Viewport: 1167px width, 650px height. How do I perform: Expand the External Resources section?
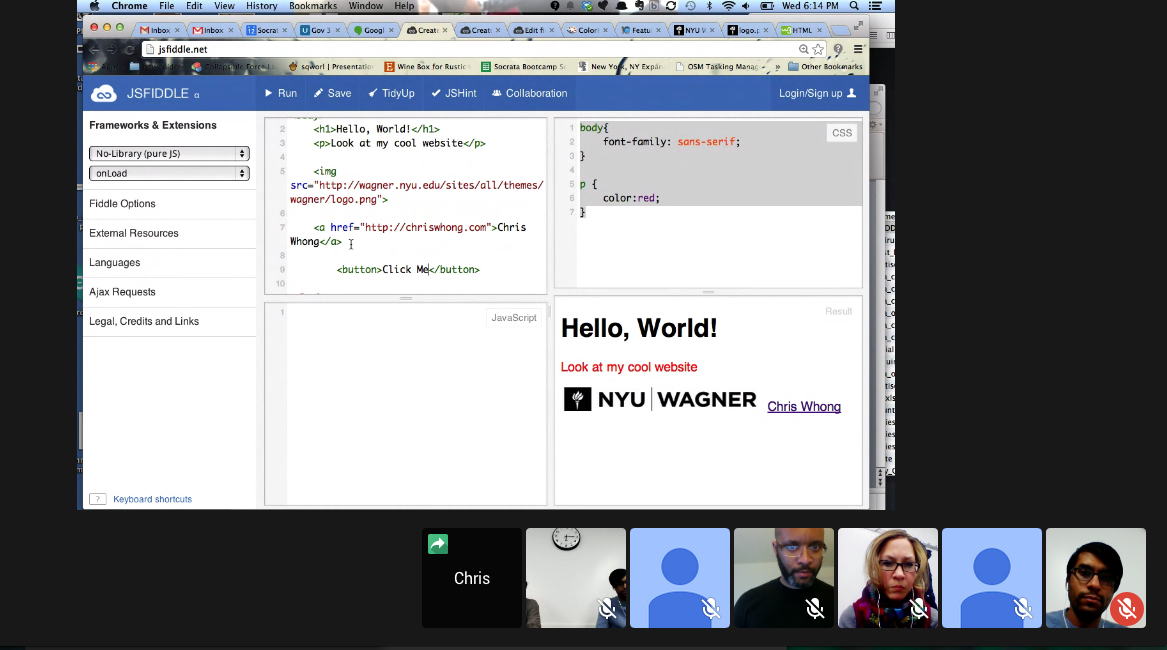click(x=133, y=233)
